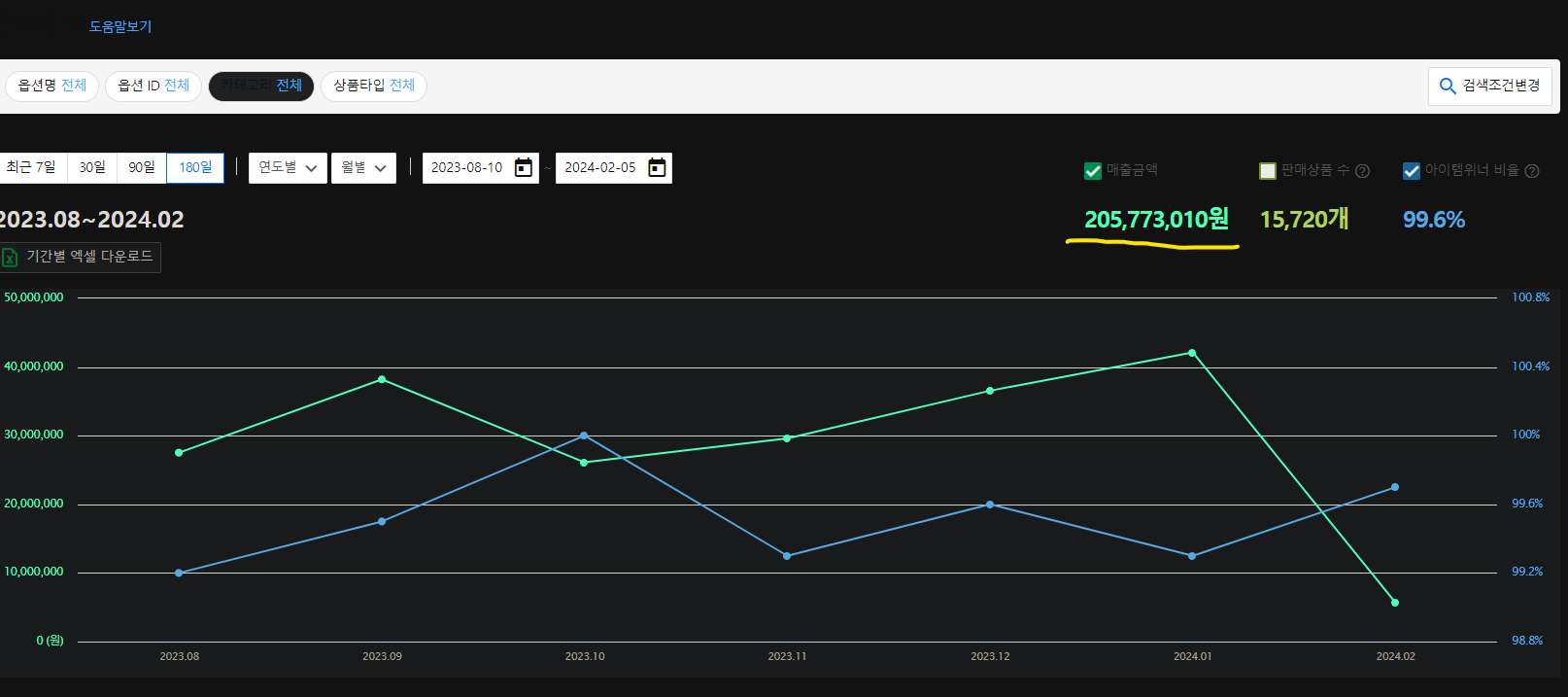
Task: Click the search magnifier icon
Action: pos(1448,87)
